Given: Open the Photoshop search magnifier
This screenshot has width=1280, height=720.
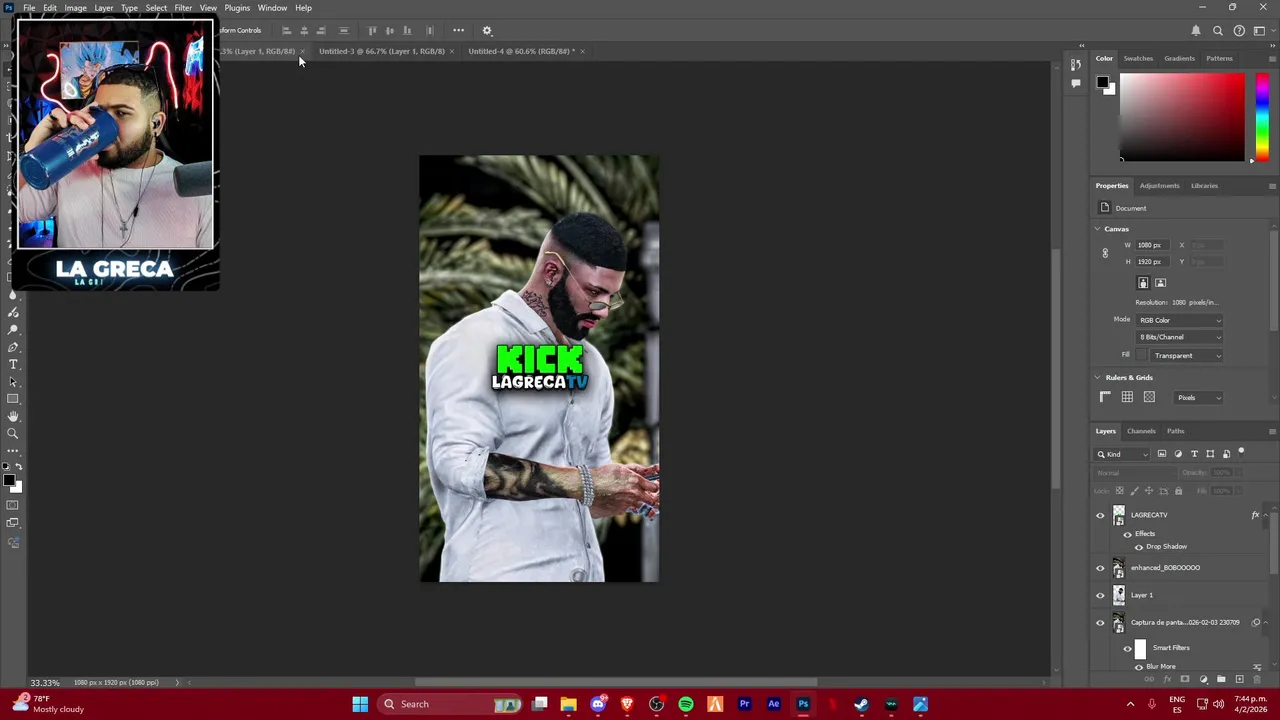Looking at the screenshot, I should (1218, 31).
